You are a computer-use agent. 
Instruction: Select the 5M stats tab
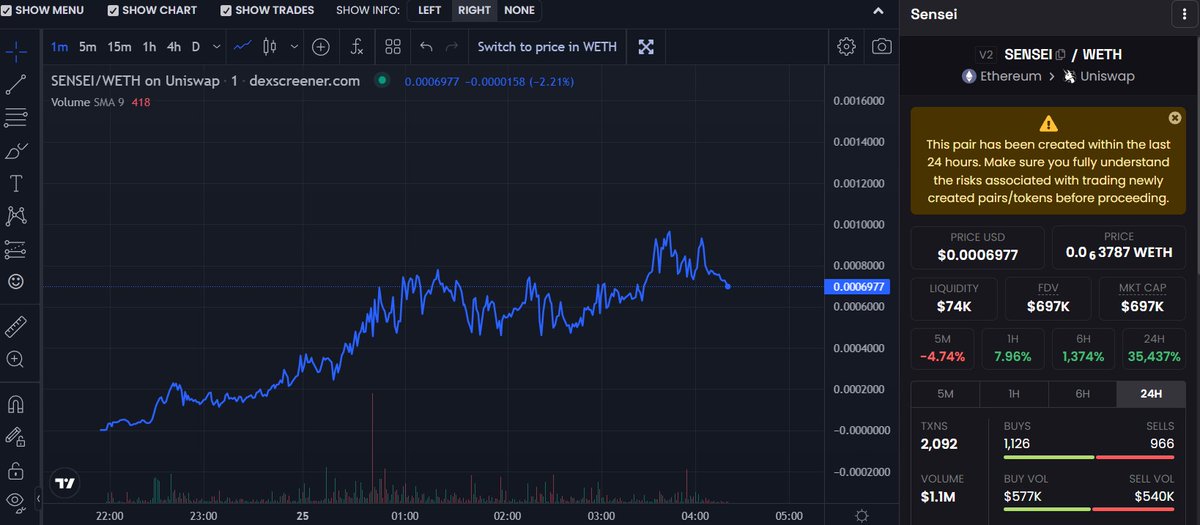[945, 394]
